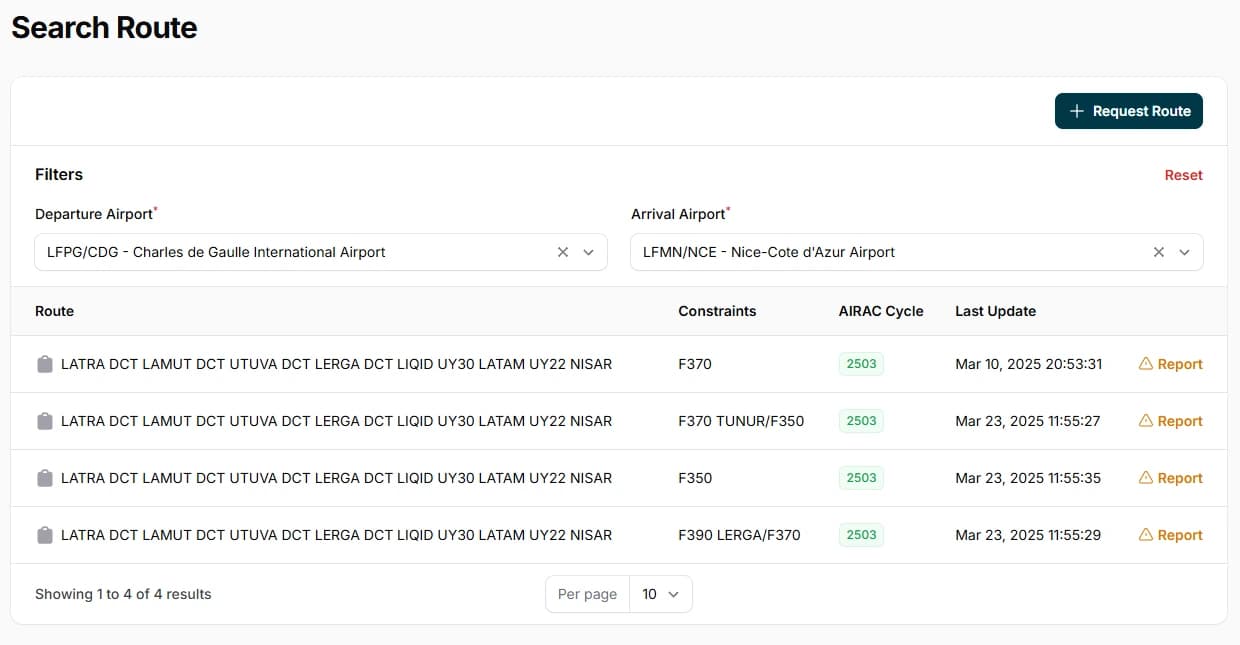The image size is (1240, 645).
Task: Click clipboard icon for F390 LERGA/F370 route
Action: pyautogui.click(x=44, y=536)
